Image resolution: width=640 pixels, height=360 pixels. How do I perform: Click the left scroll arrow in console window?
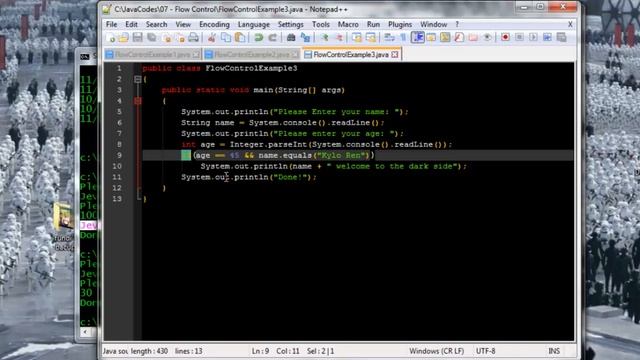pyautogui.click(x=85, y=332)
